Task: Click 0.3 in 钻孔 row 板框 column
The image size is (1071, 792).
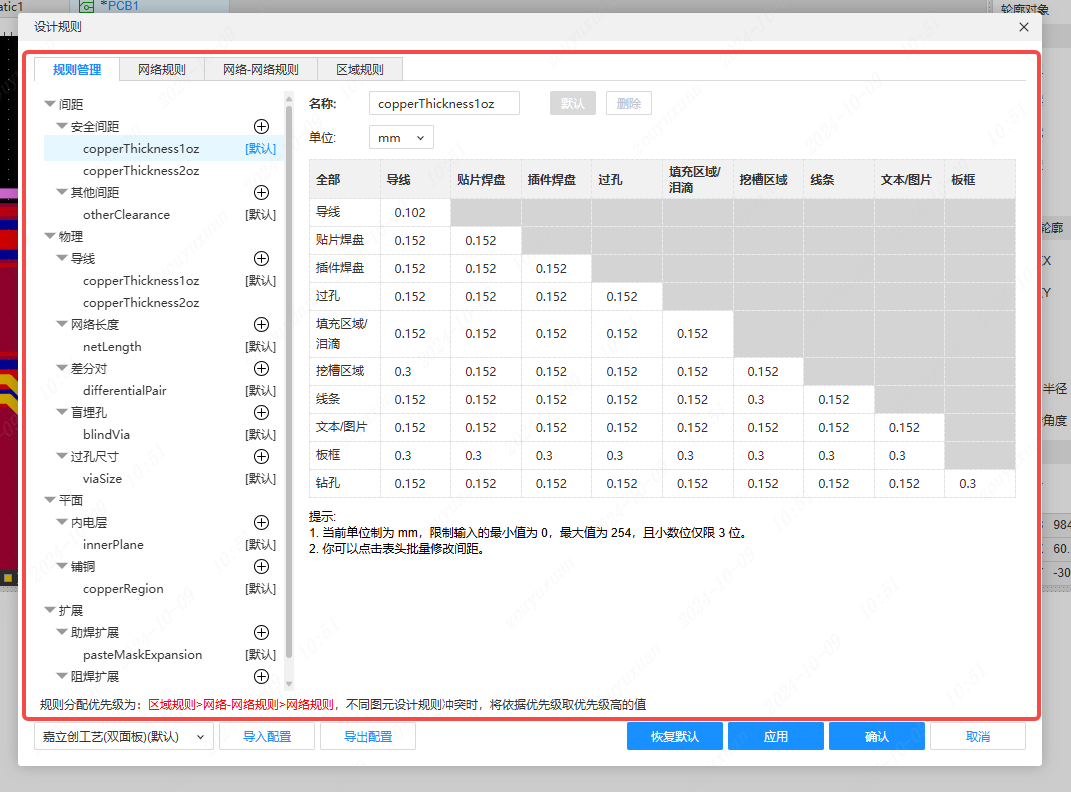Action: pyautogui.click(x=979, y=483)
